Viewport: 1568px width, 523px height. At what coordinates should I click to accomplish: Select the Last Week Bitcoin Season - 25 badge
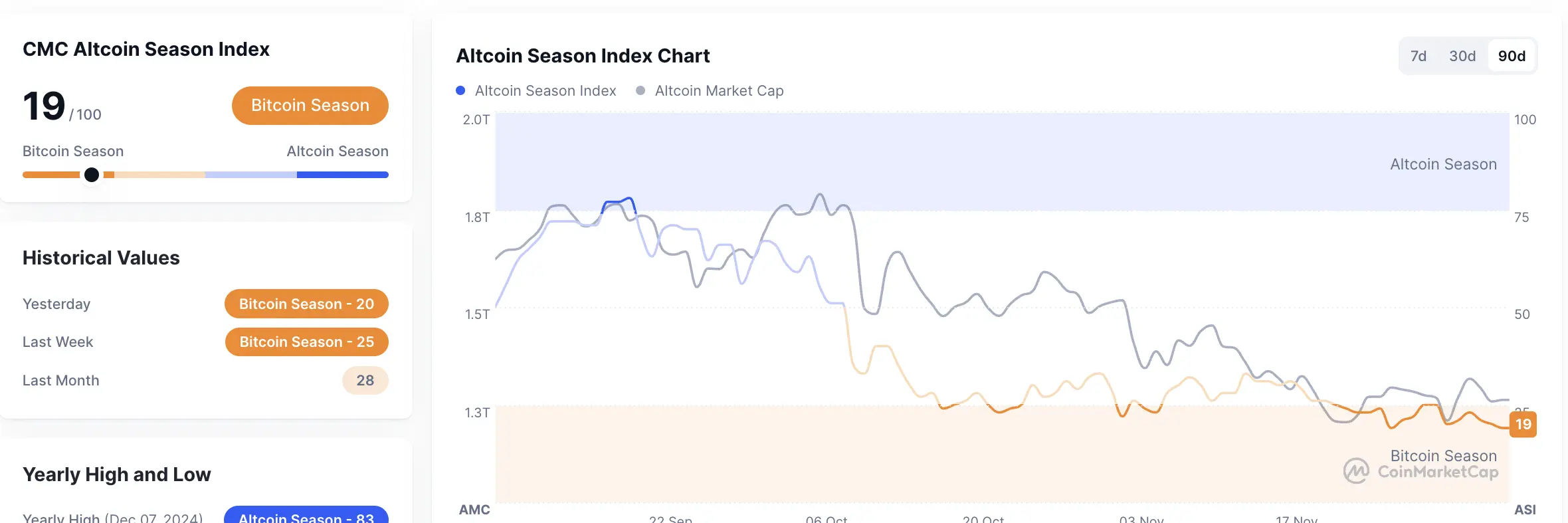pyautogui.click(x=306, y=342)
